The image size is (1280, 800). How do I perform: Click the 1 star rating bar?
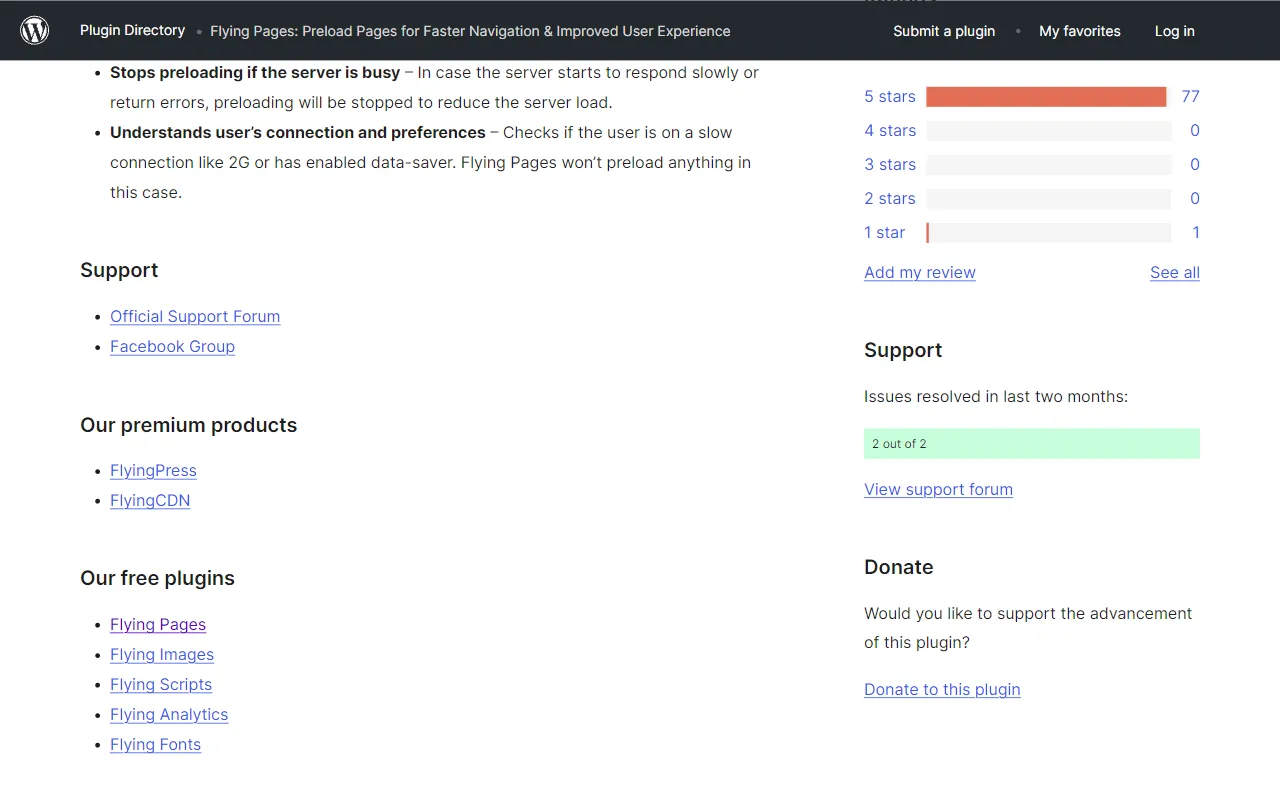pyautogui.click(x=1048, y=232)
